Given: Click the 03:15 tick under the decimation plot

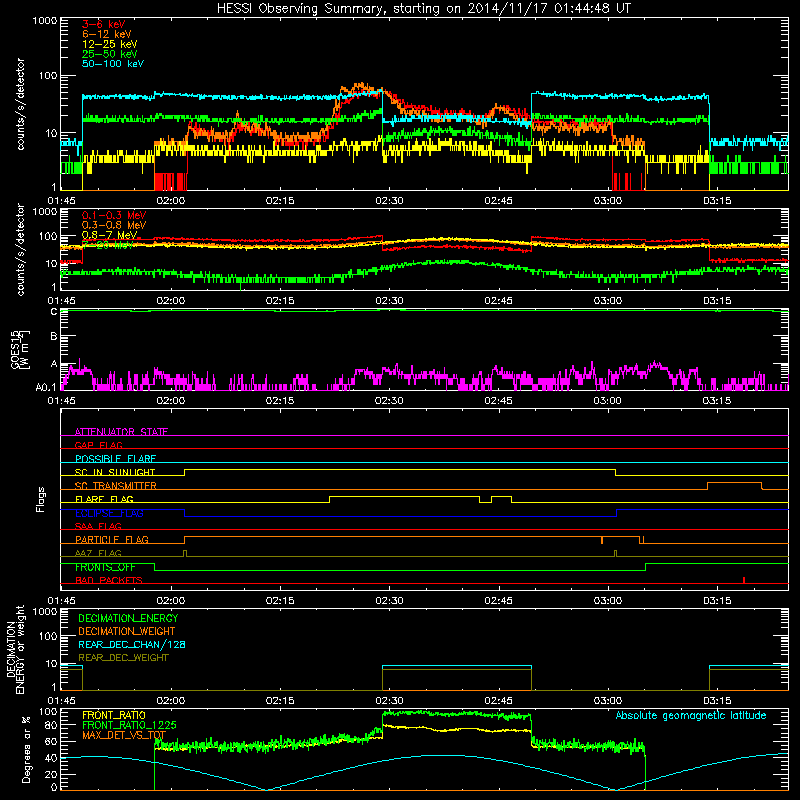Looking at the screenshot, I should click(717, 701).
